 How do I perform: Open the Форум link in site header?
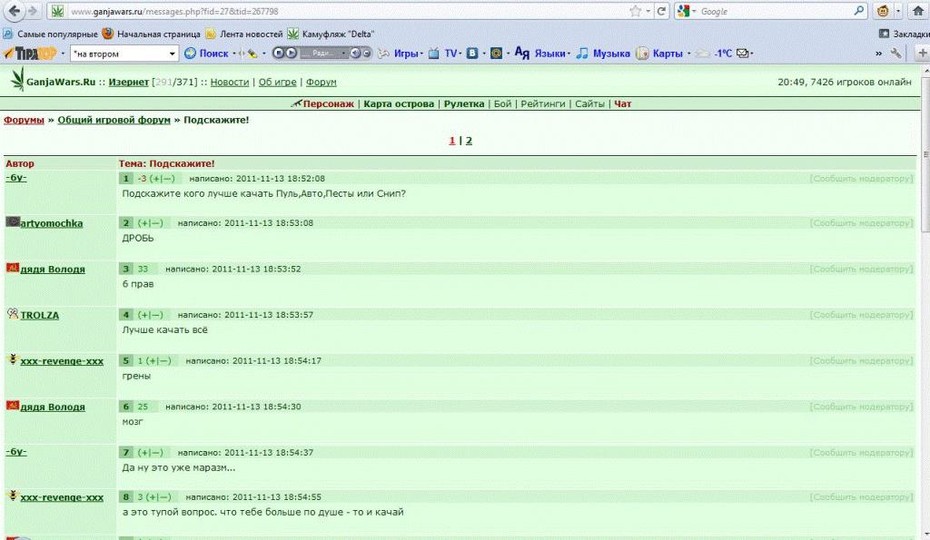(x=321, y=82)
